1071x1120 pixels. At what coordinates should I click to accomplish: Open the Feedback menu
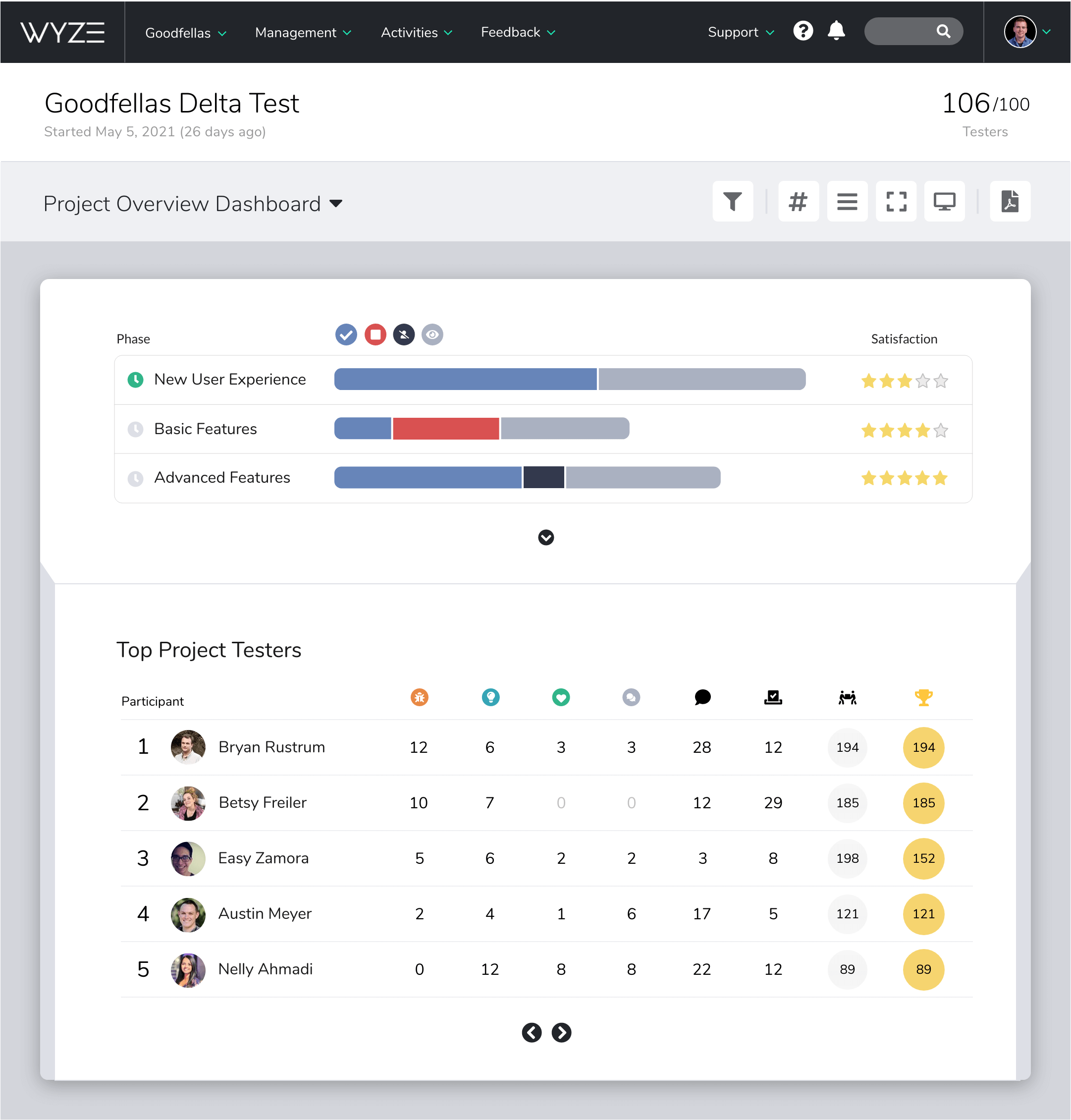[x=517, y=33]
